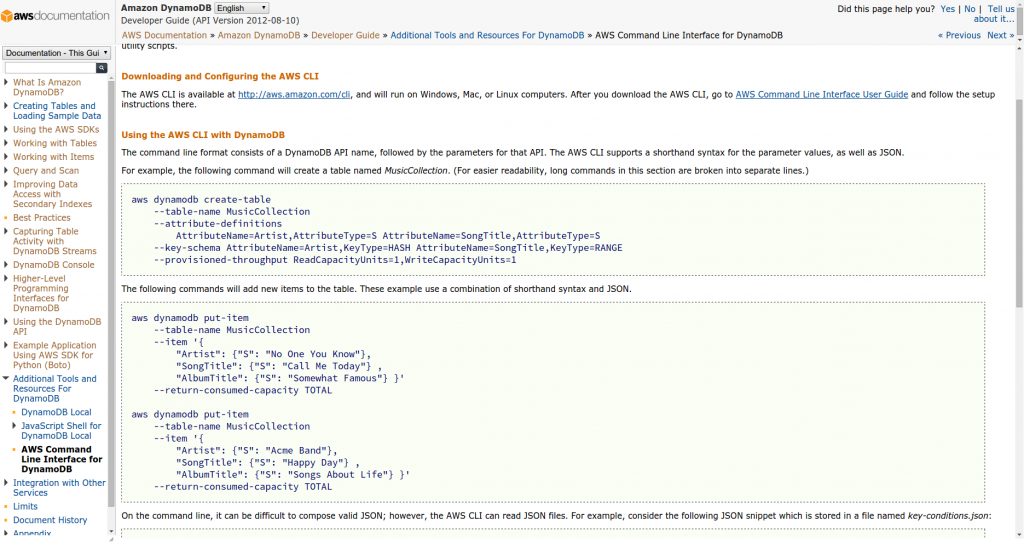Click the Amazon DynamoDB breadcrumb link
The width and height of the screenshot is (1024, 544).
tap(259, 35)
